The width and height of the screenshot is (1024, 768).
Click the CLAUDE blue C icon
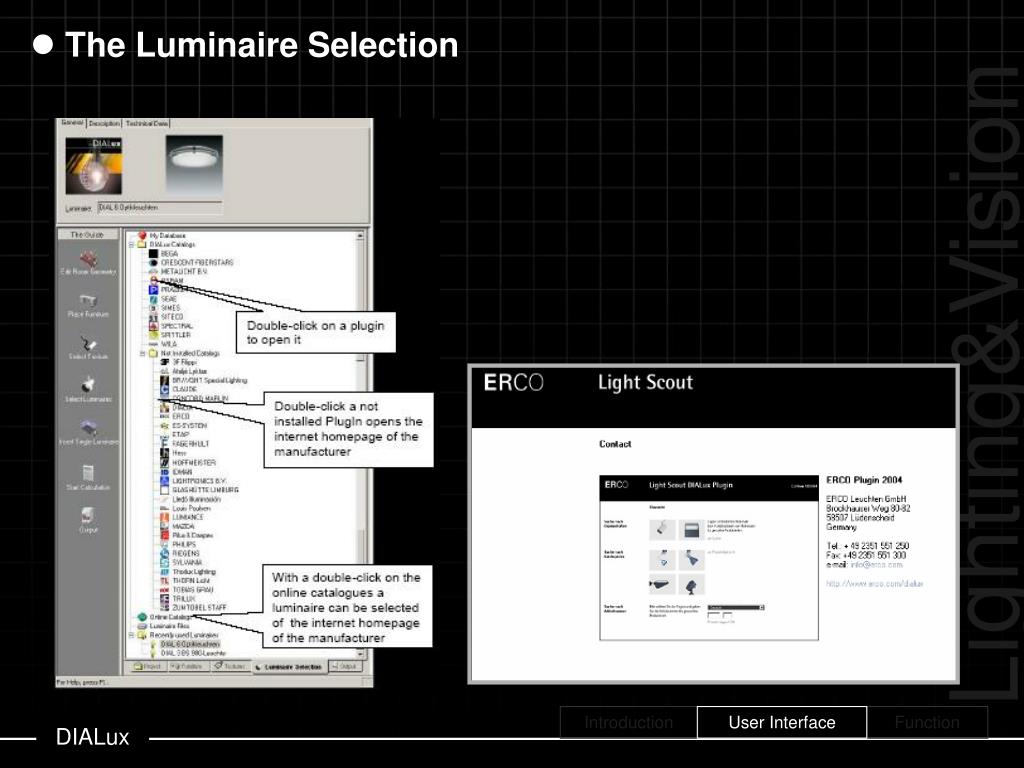click(x=165, y=389)
